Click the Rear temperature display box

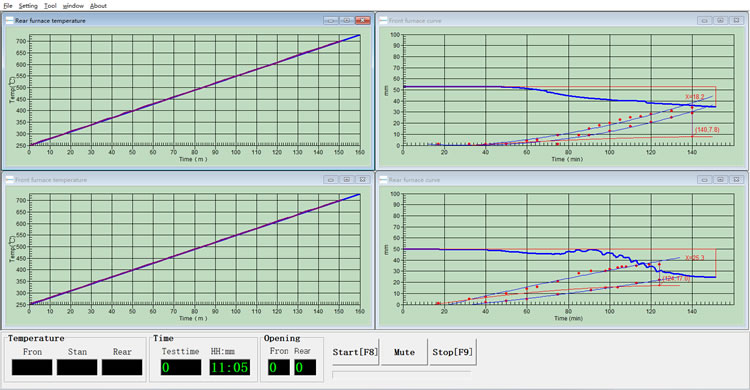tap(122, 367)
